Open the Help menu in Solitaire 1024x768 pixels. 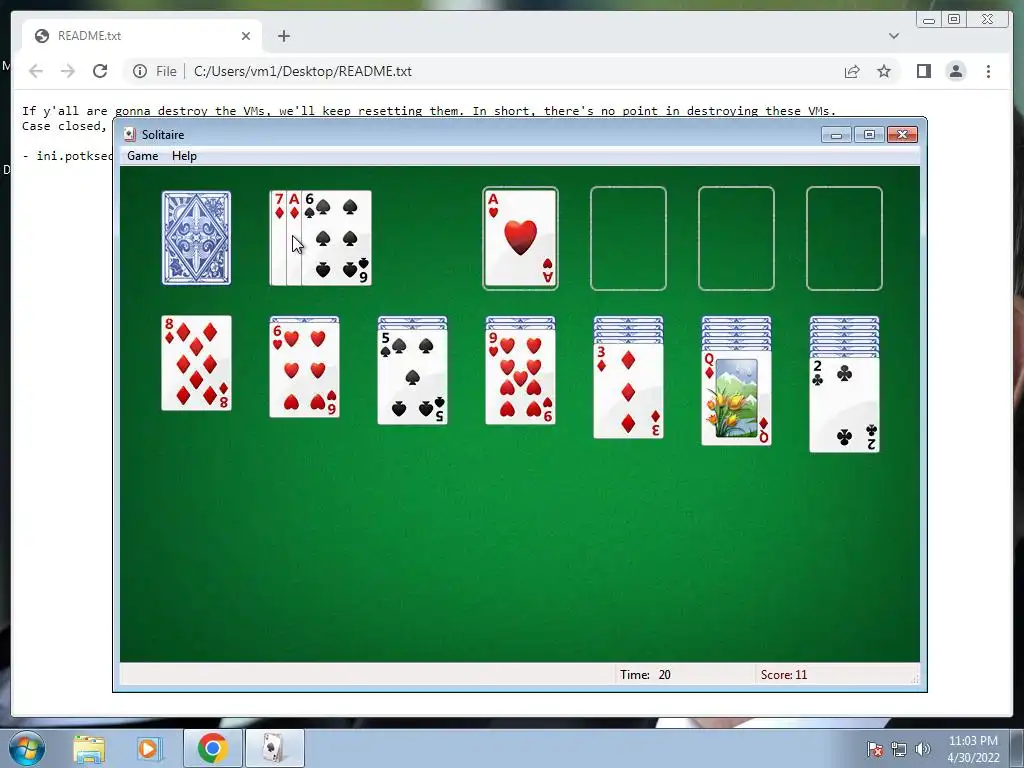point(184,155)
